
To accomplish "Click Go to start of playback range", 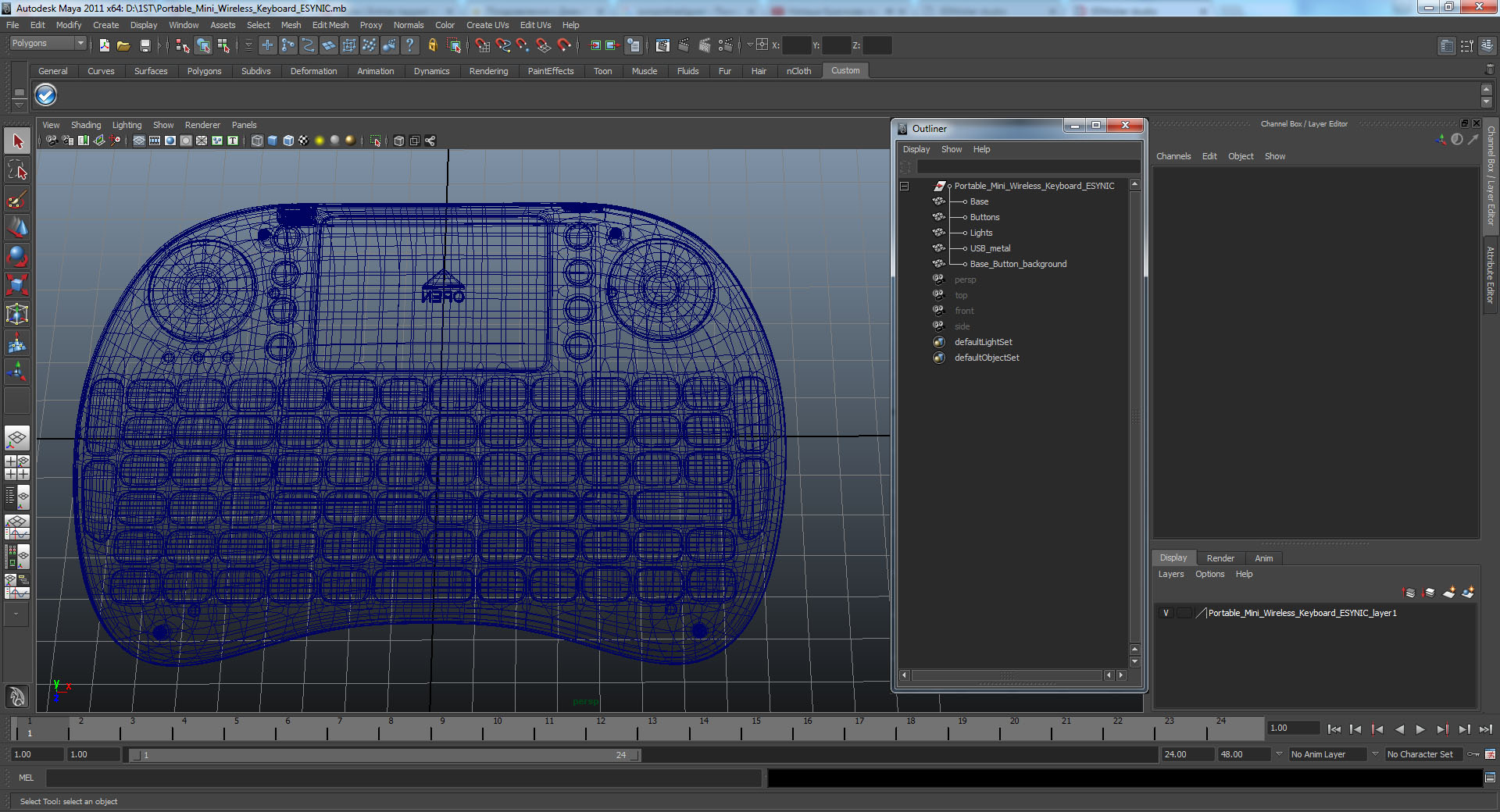I will [x=1334, y=729].
